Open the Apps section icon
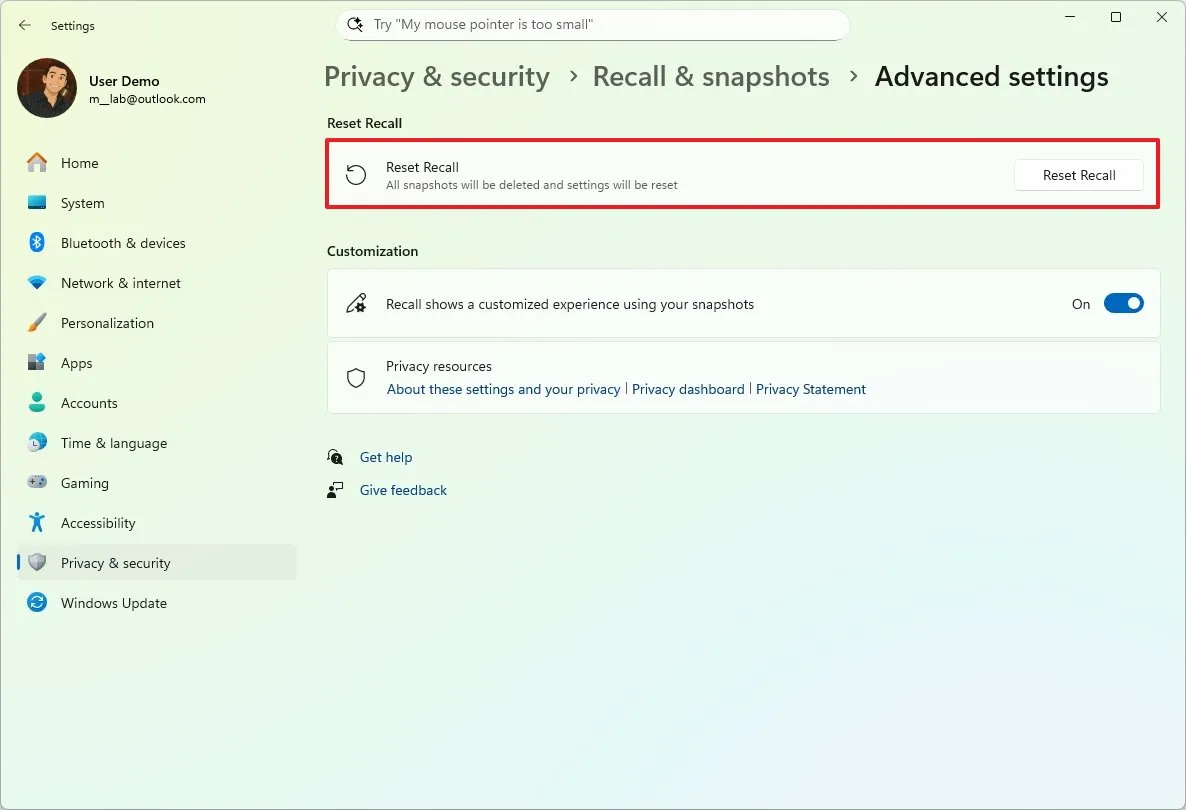 37,362
